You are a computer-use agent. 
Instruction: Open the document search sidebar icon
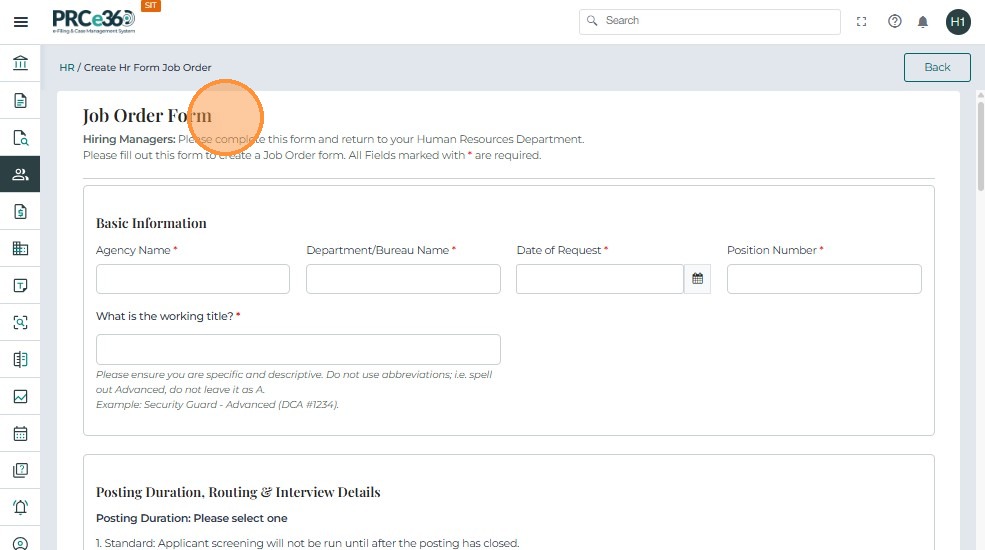(20, 138)
